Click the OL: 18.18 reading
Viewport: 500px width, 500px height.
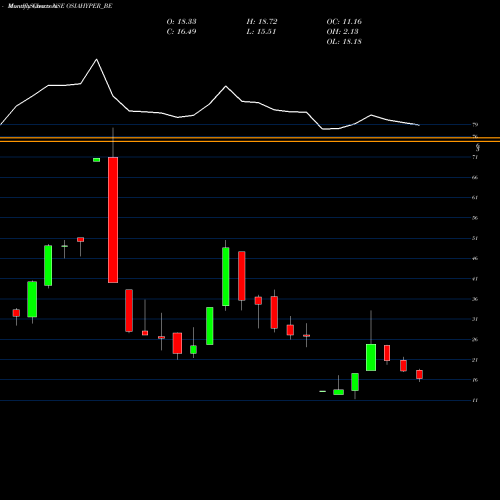[344, 42]
